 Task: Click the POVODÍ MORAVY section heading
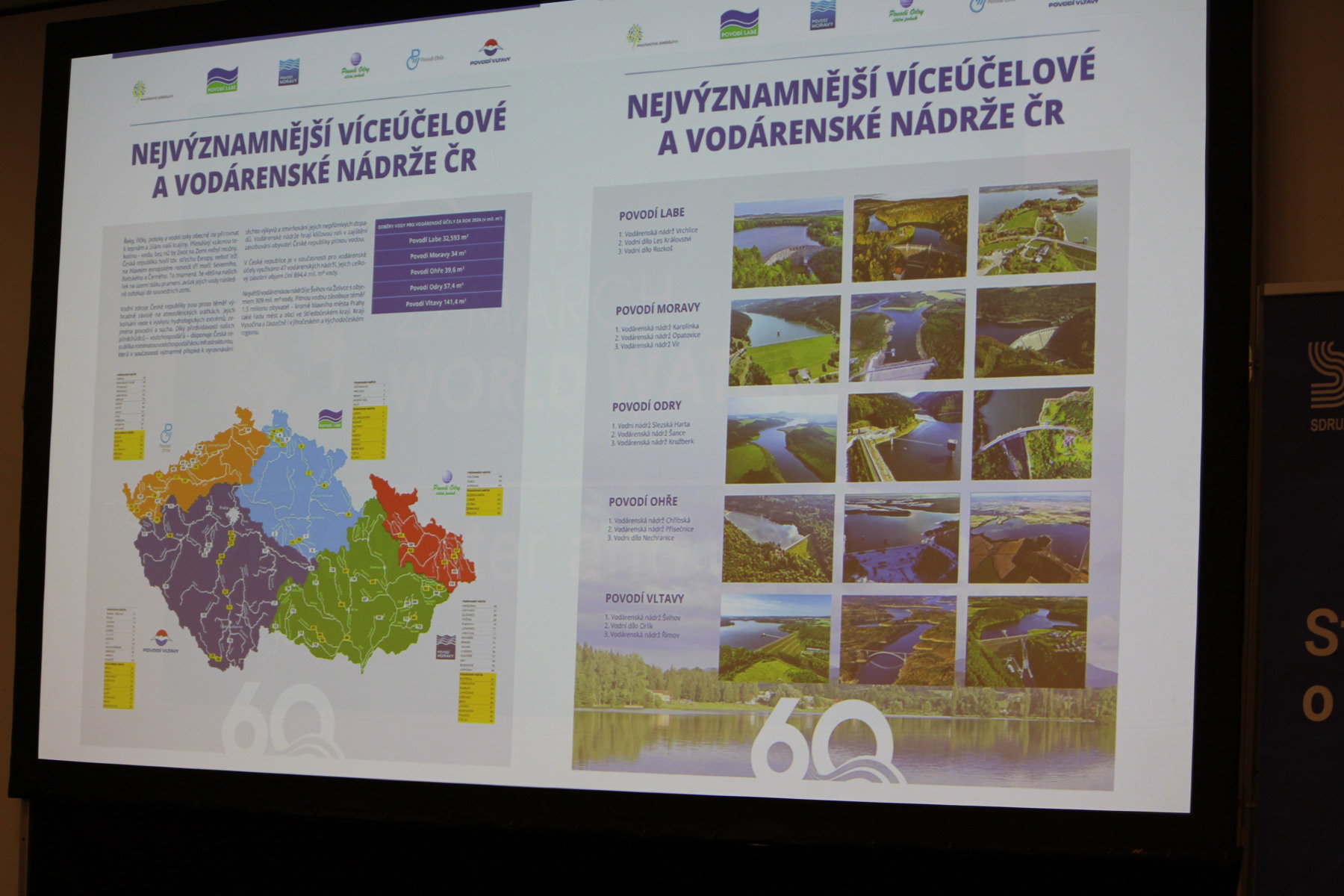pyautogui.click(x=658, y=309)
